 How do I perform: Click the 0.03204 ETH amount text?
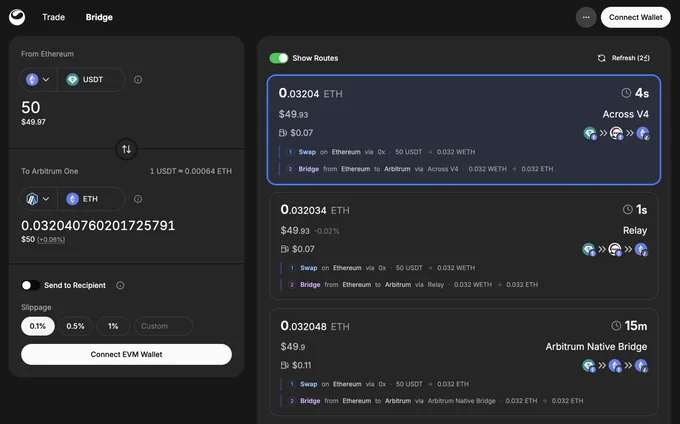pyautogui.click(x=311, y=93)
